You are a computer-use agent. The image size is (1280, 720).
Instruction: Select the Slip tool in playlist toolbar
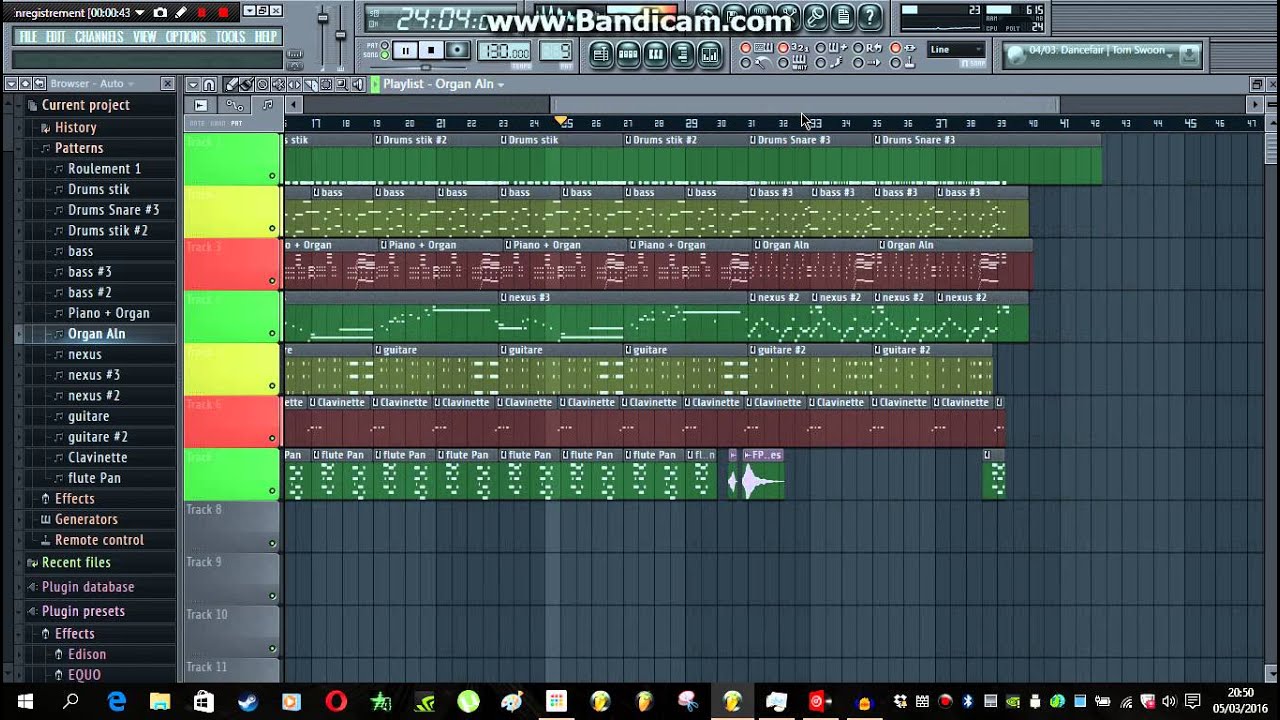point(294,84)
